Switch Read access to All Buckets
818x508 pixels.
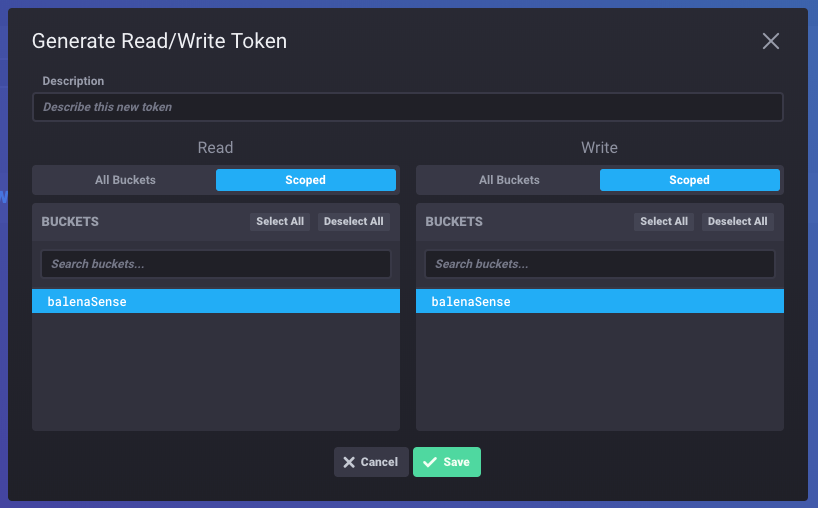click(125, 180)
